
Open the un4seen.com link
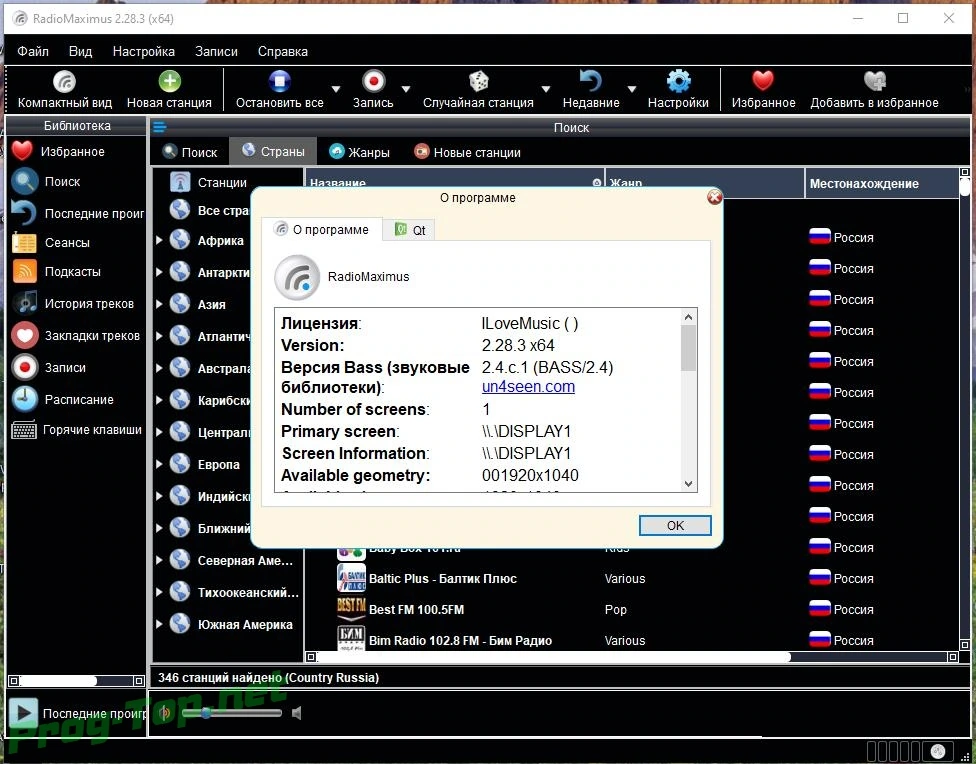click(x=528, y=386)
